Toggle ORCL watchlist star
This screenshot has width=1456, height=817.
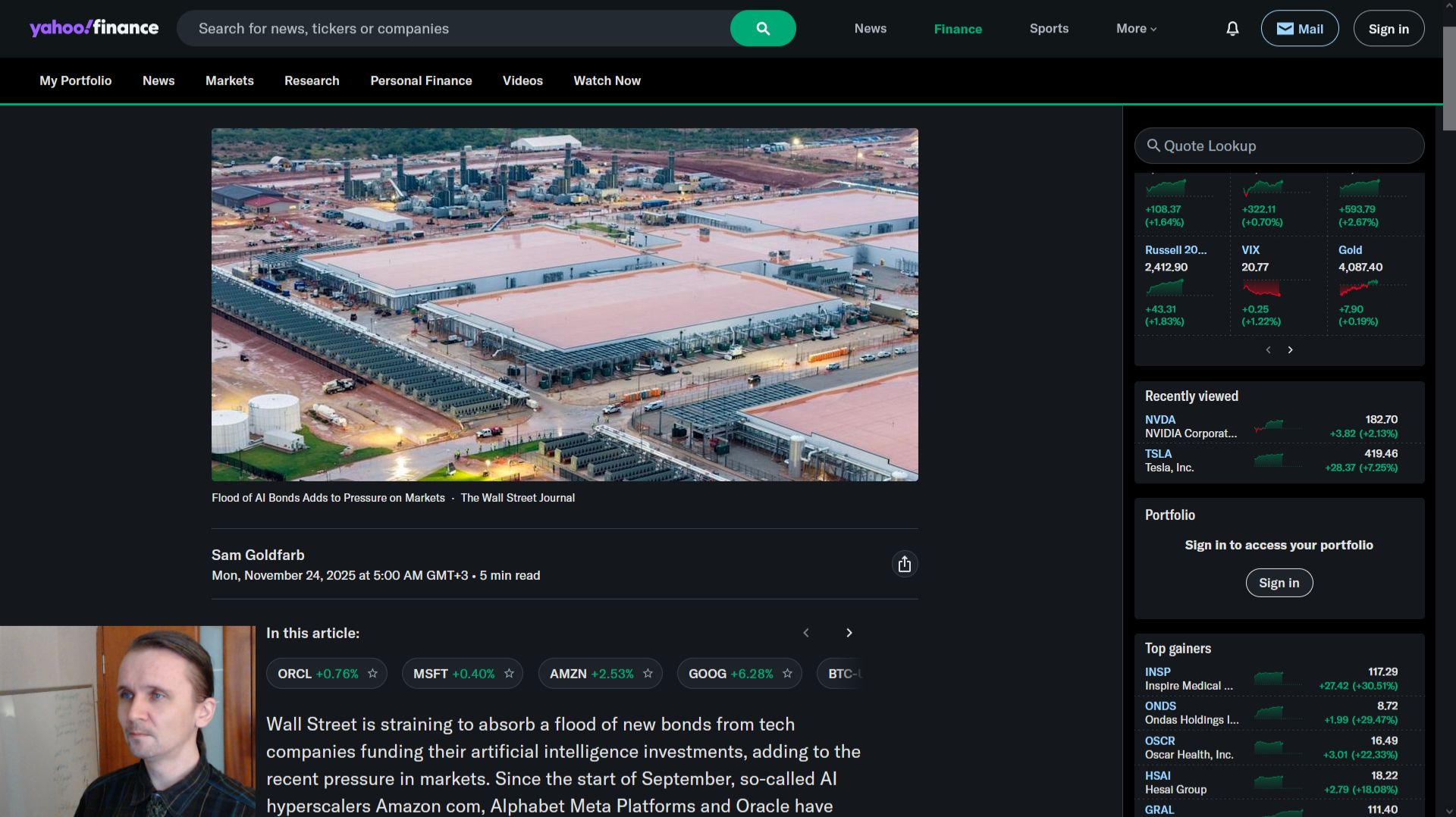click(x=372, y=673)
